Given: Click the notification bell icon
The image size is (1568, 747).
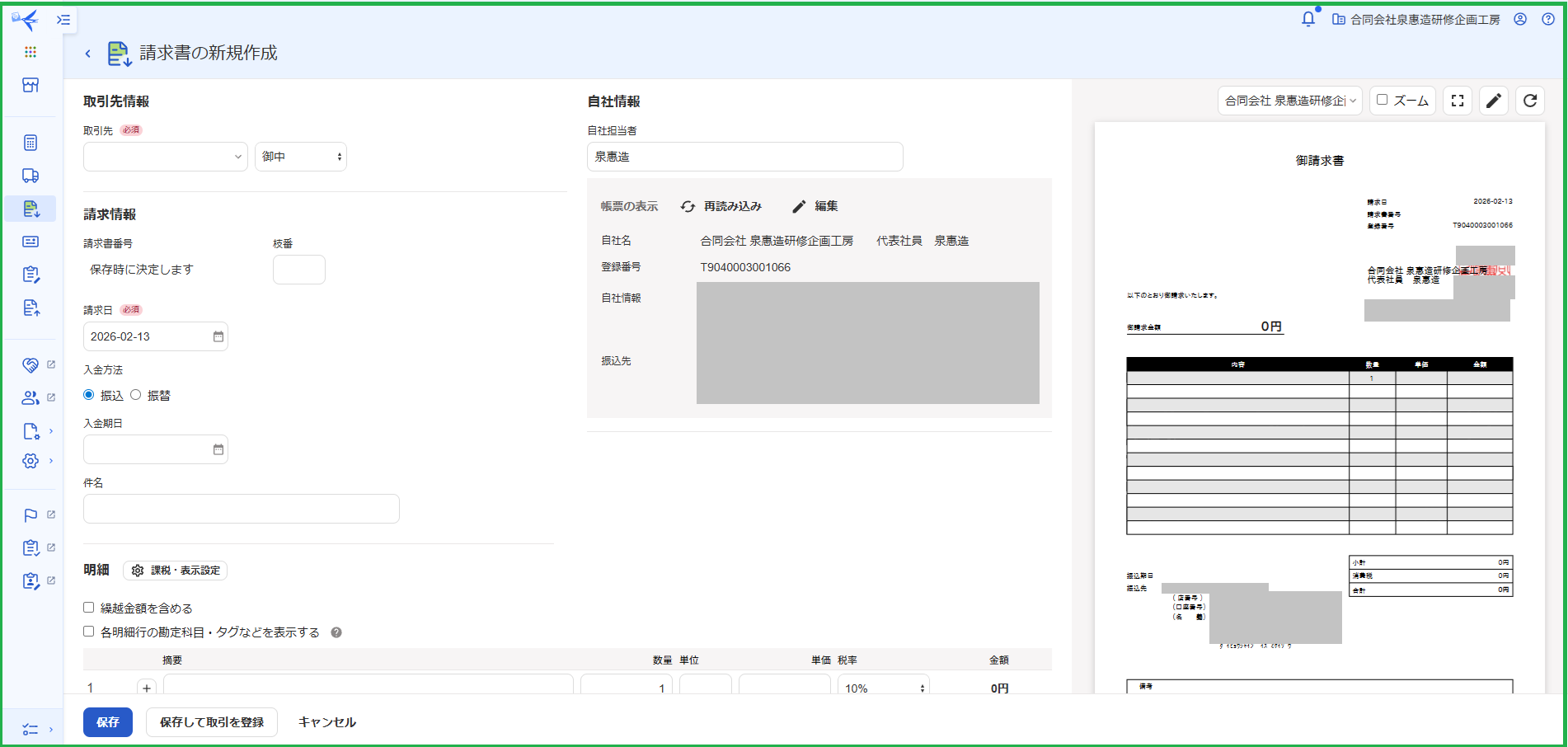Looking at the screenshot, I should [x=1307, y=19].
